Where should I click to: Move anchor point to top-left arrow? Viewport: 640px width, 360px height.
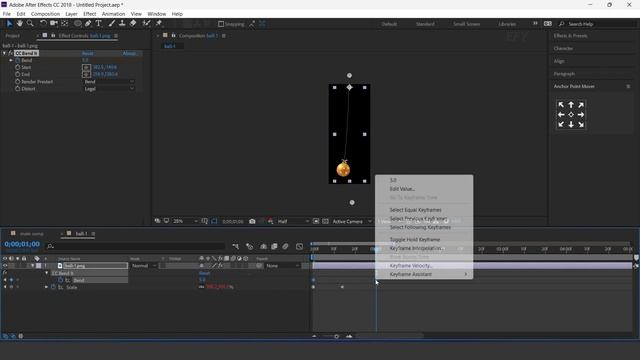click(x=561, y=105)
